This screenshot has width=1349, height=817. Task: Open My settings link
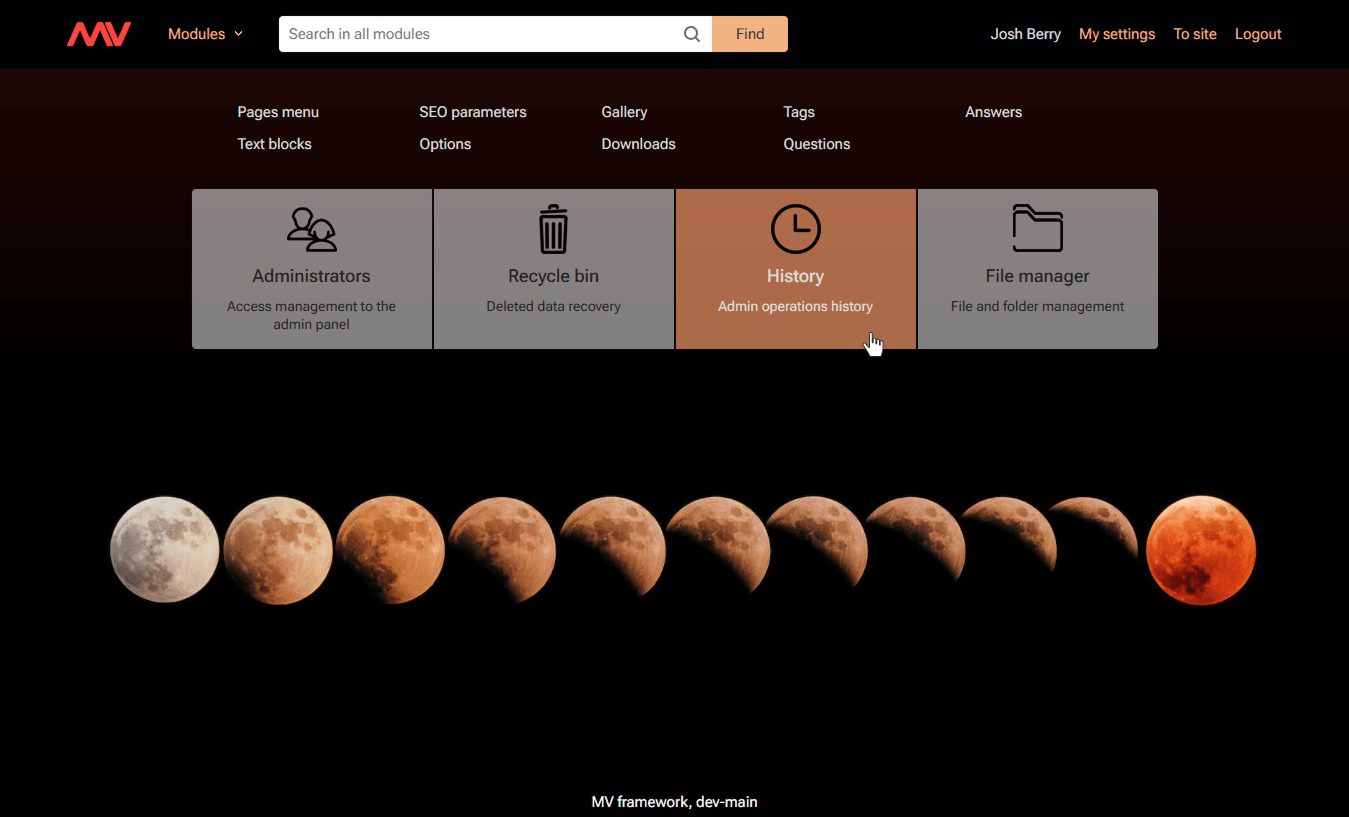tap(1116, 34)
